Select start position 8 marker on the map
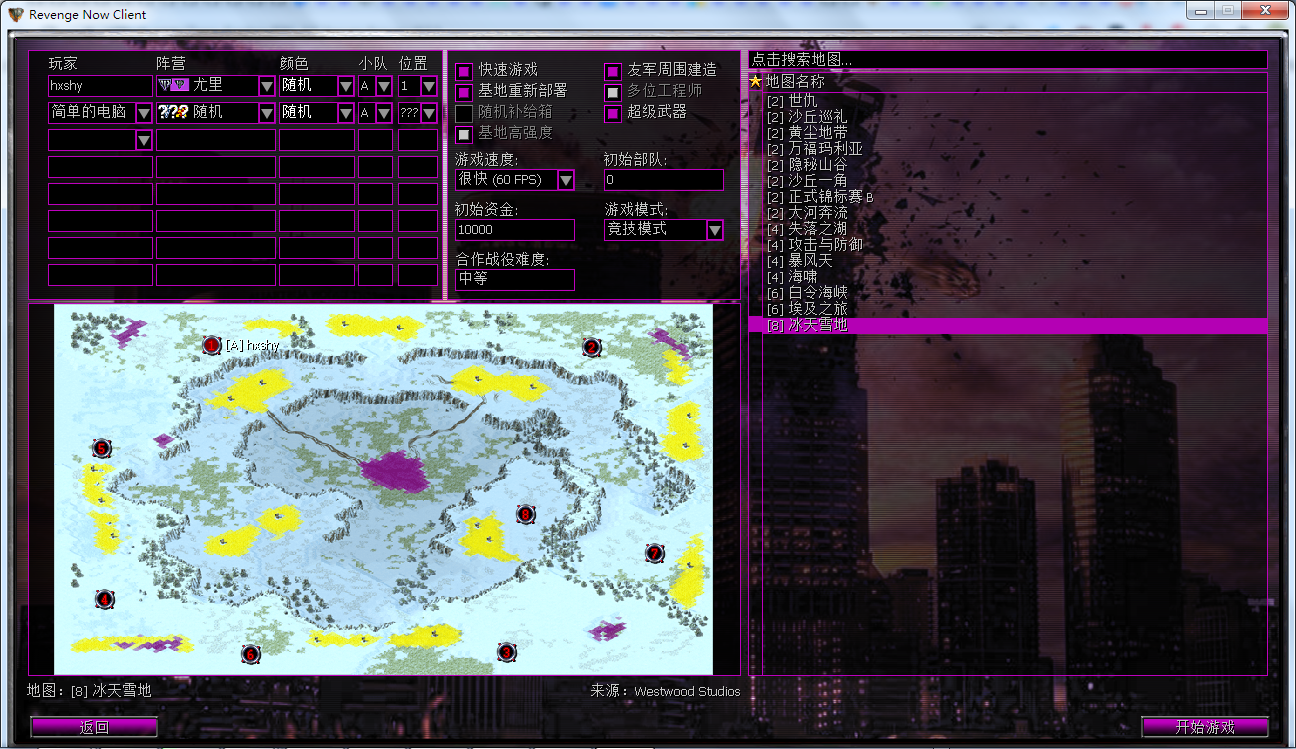Image resolution: width=1296 pixels, height=749 pixels. pyautogui.click(x=527, y=514)
